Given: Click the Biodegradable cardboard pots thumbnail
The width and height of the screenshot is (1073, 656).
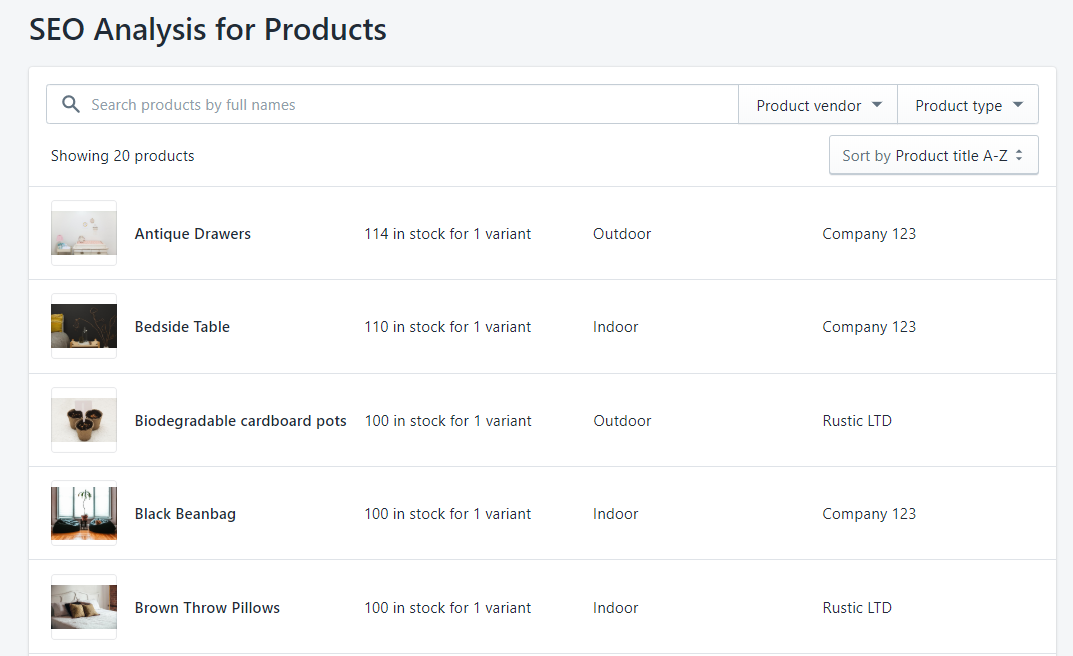Looking at the screenshot, I should [x=84, y=421].
